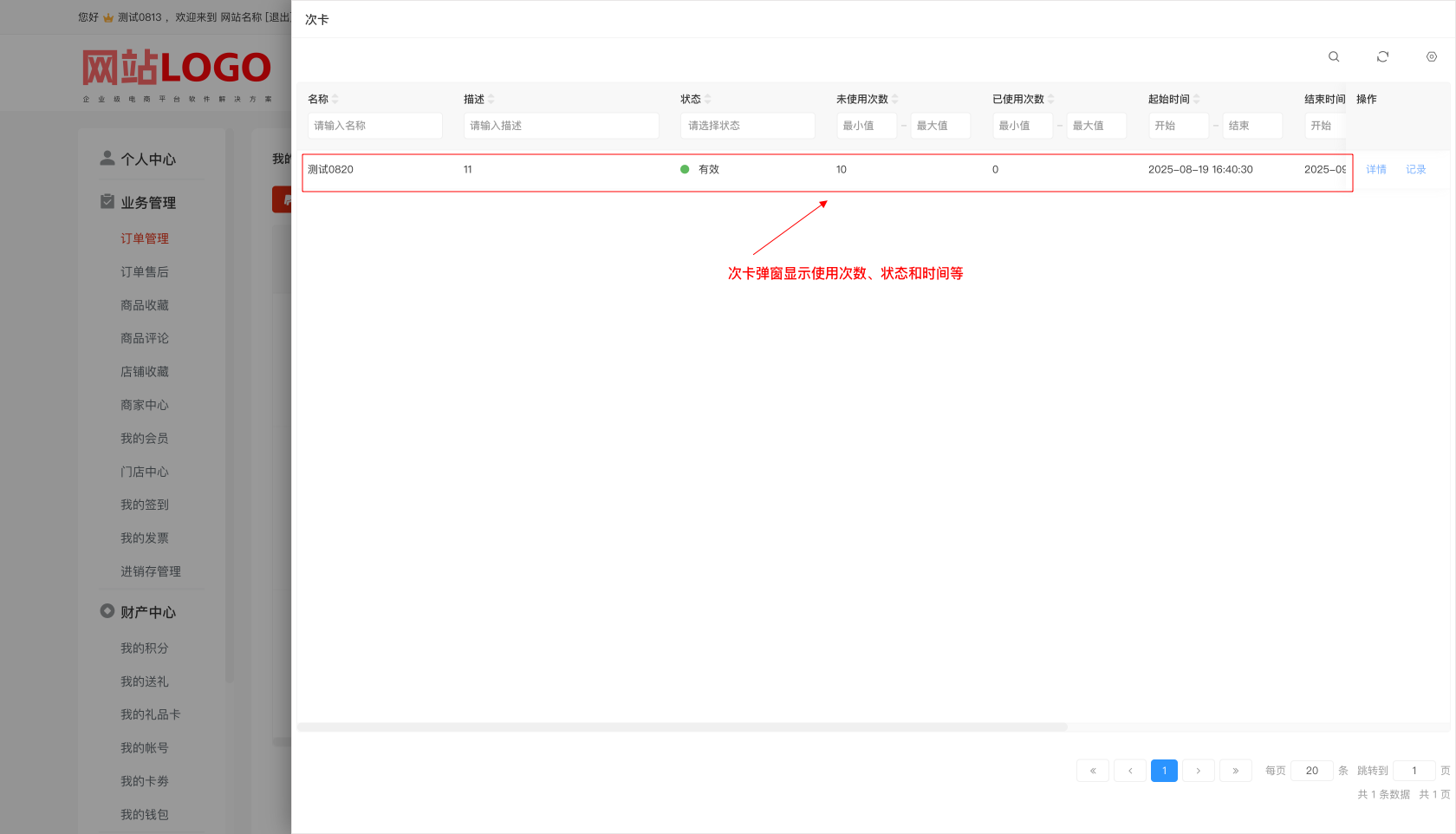The width and height of the screenshot is (1456, 834).
Task: Open 起始时间 end date picker 结束 field
Action: click(1251, 126)
